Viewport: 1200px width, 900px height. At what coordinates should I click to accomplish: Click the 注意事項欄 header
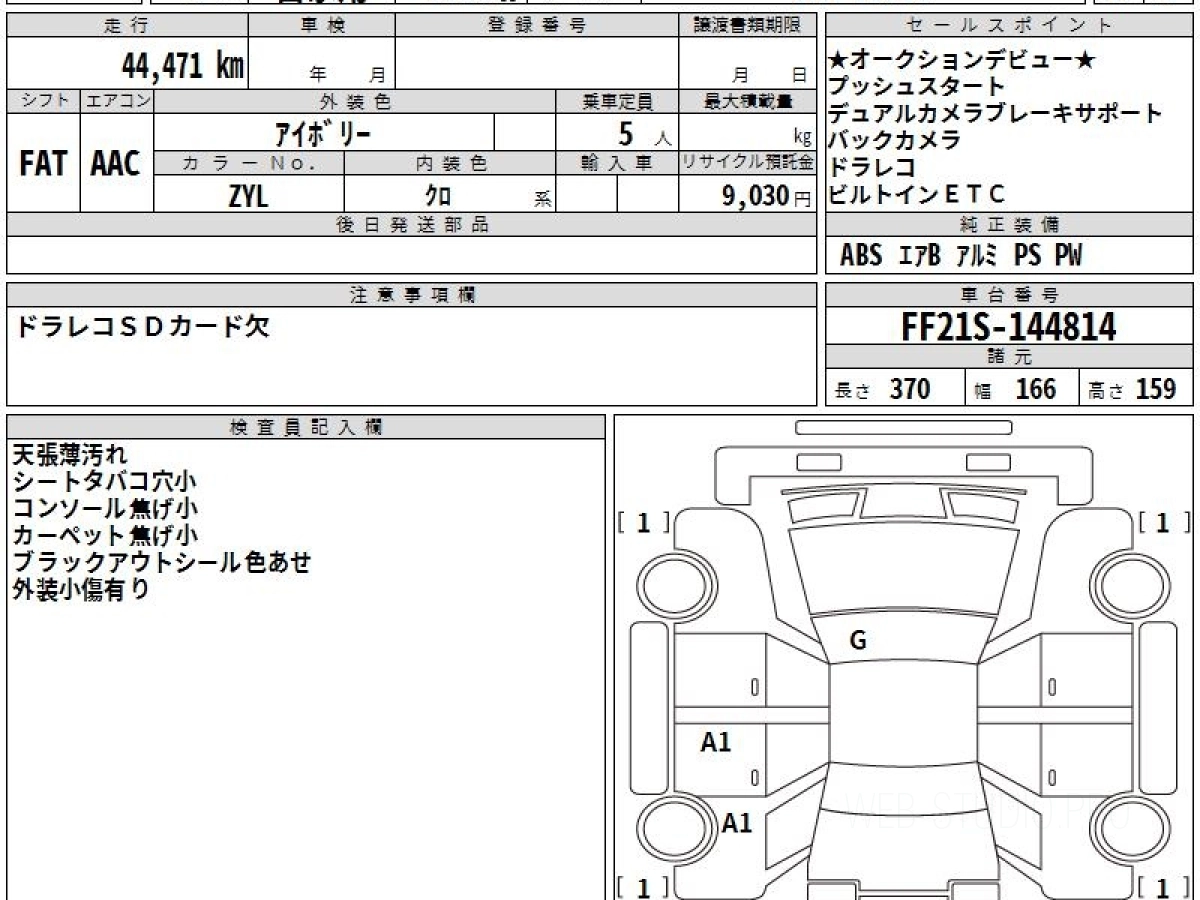tap(411, 295)
